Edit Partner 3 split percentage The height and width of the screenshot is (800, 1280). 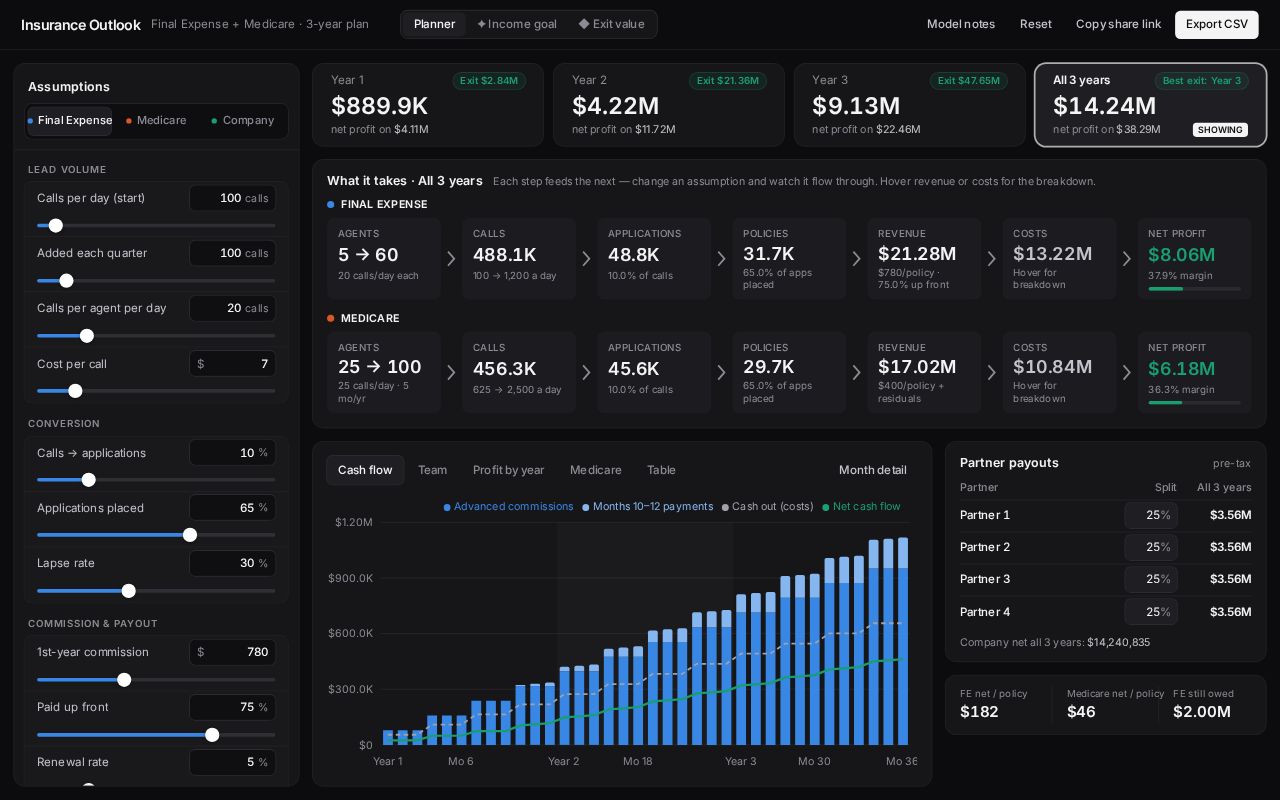[1151, 579]
